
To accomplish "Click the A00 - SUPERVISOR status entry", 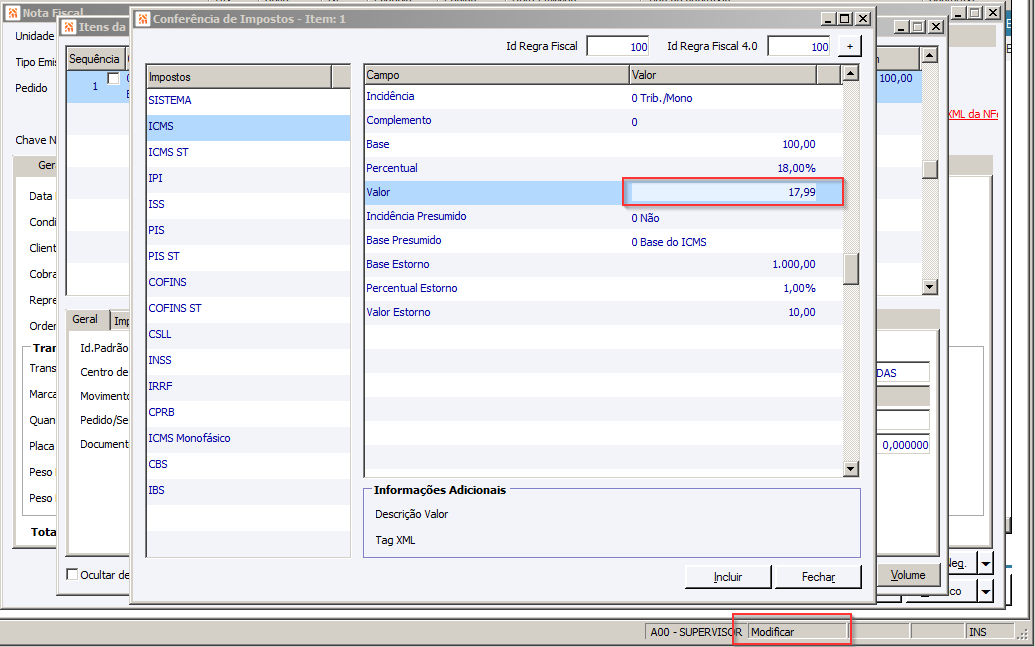I will (696, 632).
